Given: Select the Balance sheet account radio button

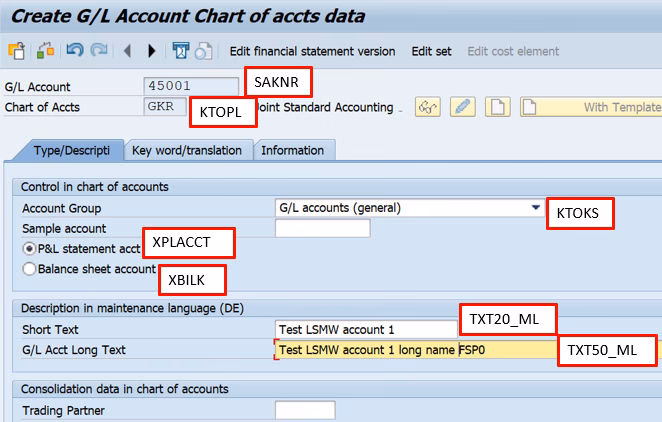Looking at the screenshot, I should point(29,269).
